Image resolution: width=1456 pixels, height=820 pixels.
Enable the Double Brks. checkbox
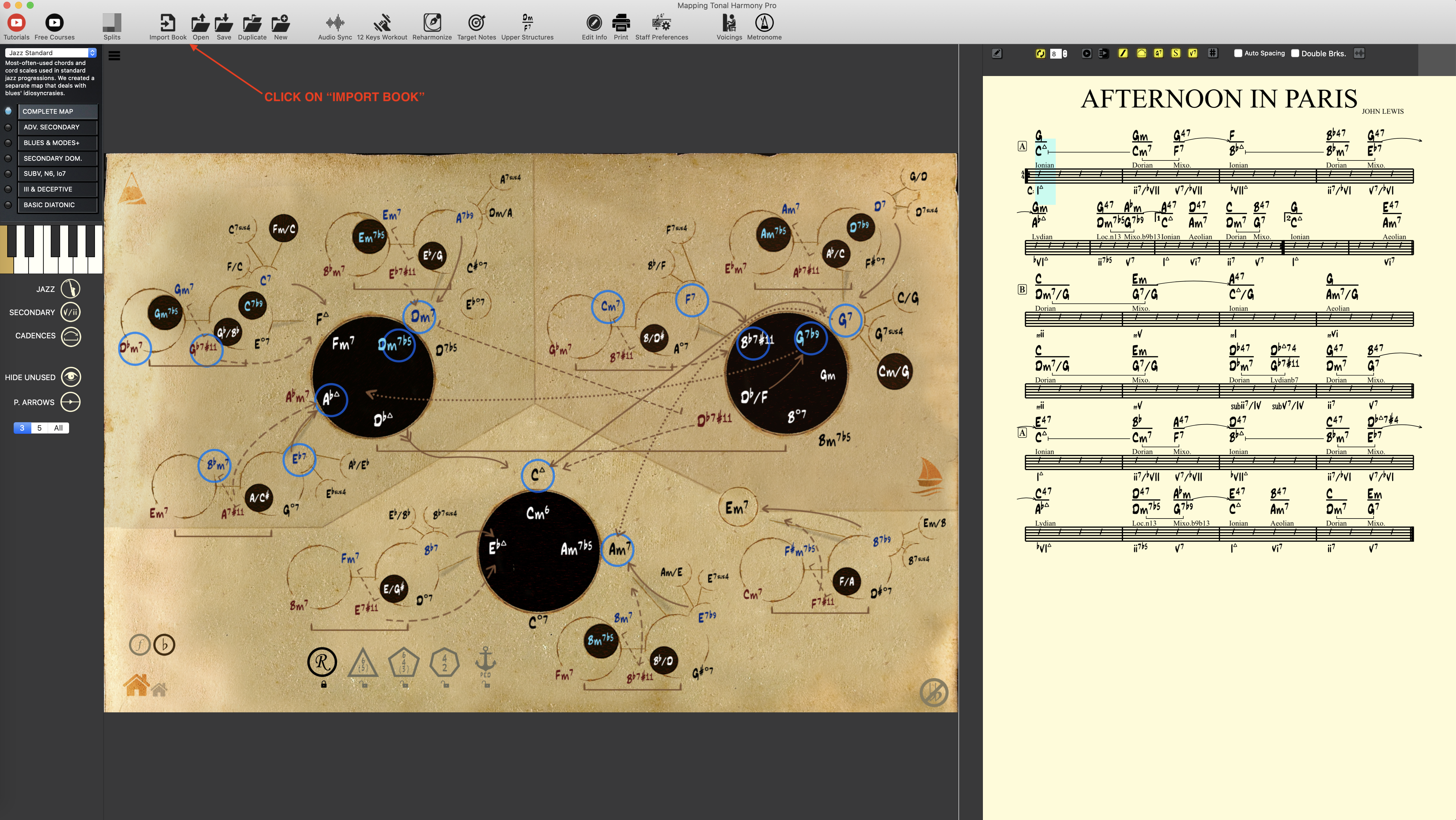pos(1295,53)
